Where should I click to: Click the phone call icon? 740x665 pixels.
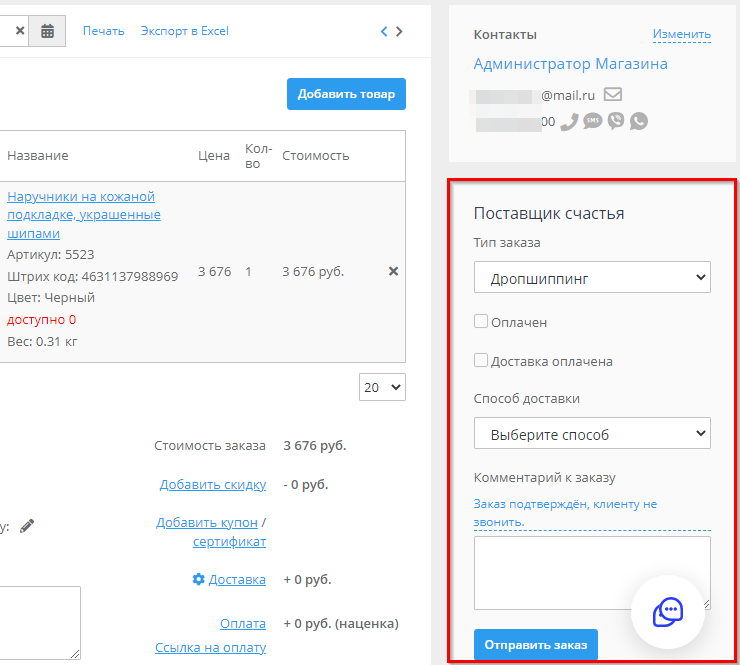pyautogui.click(x=569, y=121)
